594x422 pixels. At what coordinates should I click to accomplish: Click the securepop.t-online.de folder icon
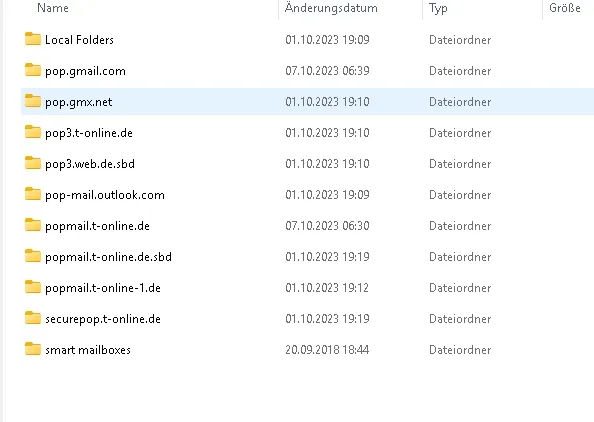(x=33, y=318)
